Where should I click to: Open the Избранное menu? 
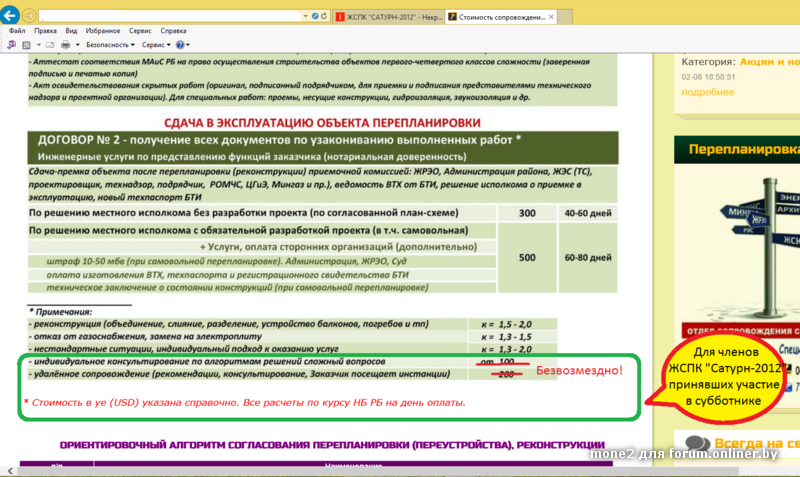tap(103, 31)
